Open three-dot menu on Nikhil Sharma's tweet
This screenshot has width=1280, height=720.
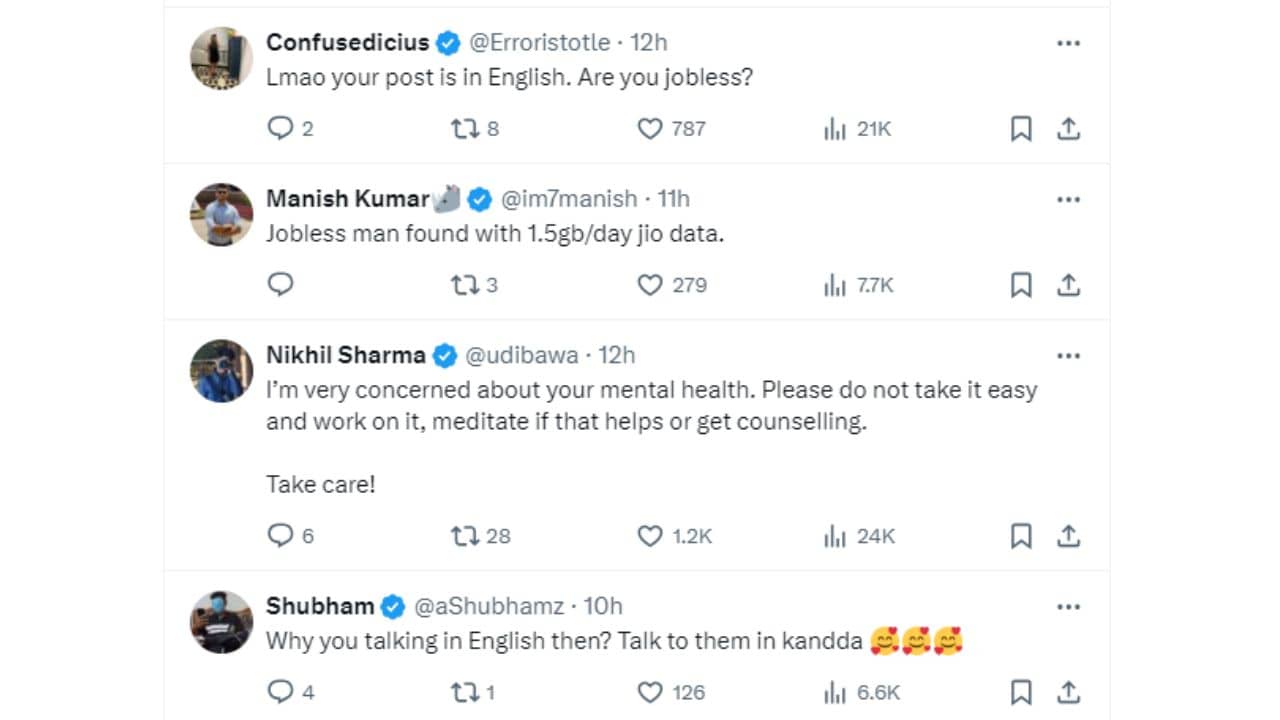coord(1068,355)
